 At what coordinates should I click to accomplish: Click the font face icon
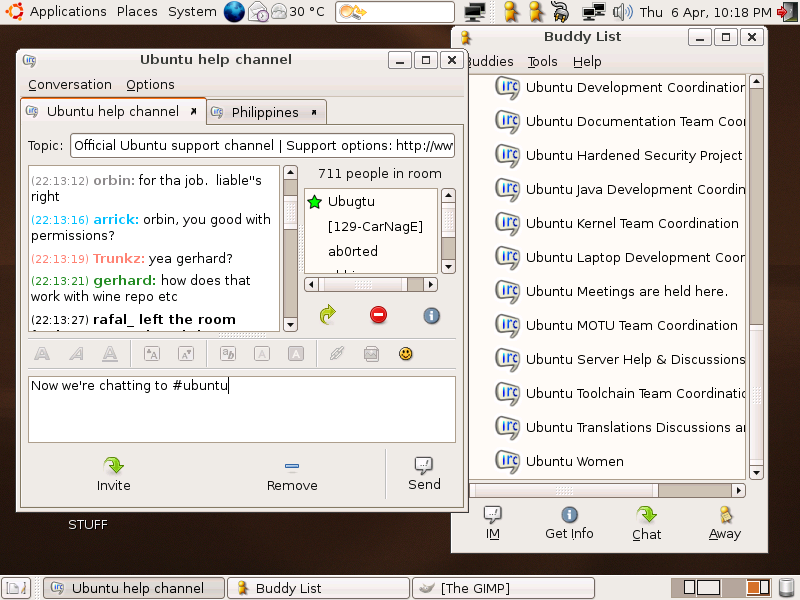(227, 354)
